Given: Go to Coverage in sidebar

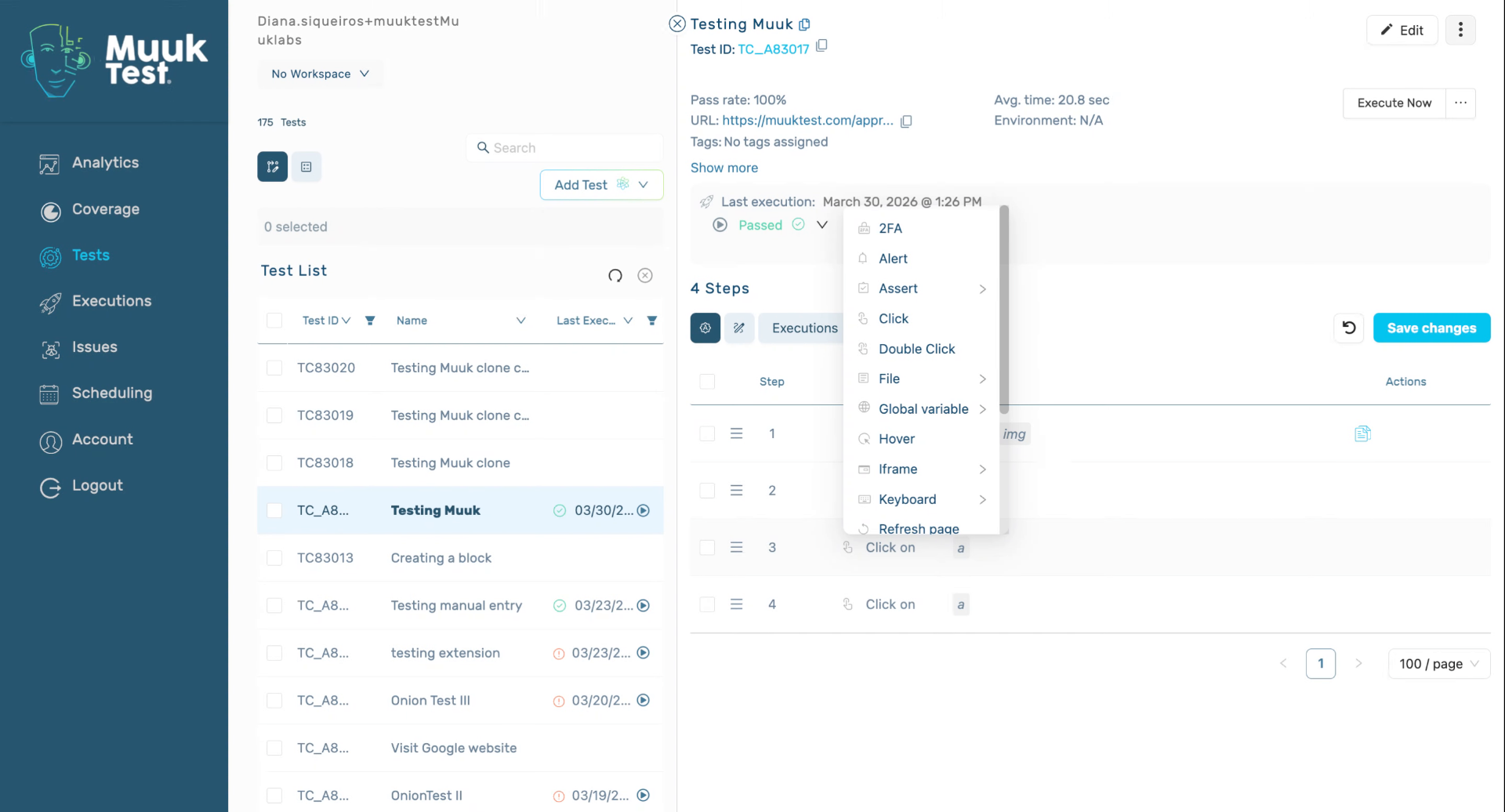Looking at the screenshot, I should [89, 210].
